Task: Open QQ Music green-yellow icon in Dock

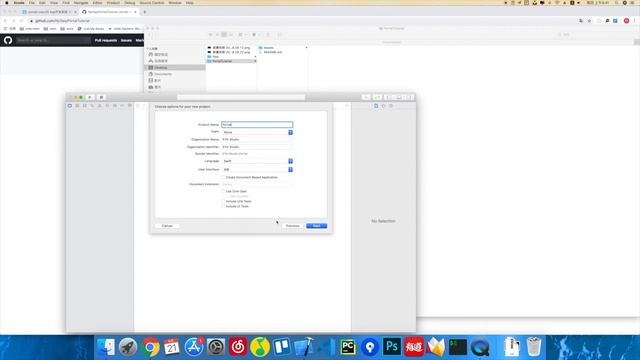Action: pos(260,347)
